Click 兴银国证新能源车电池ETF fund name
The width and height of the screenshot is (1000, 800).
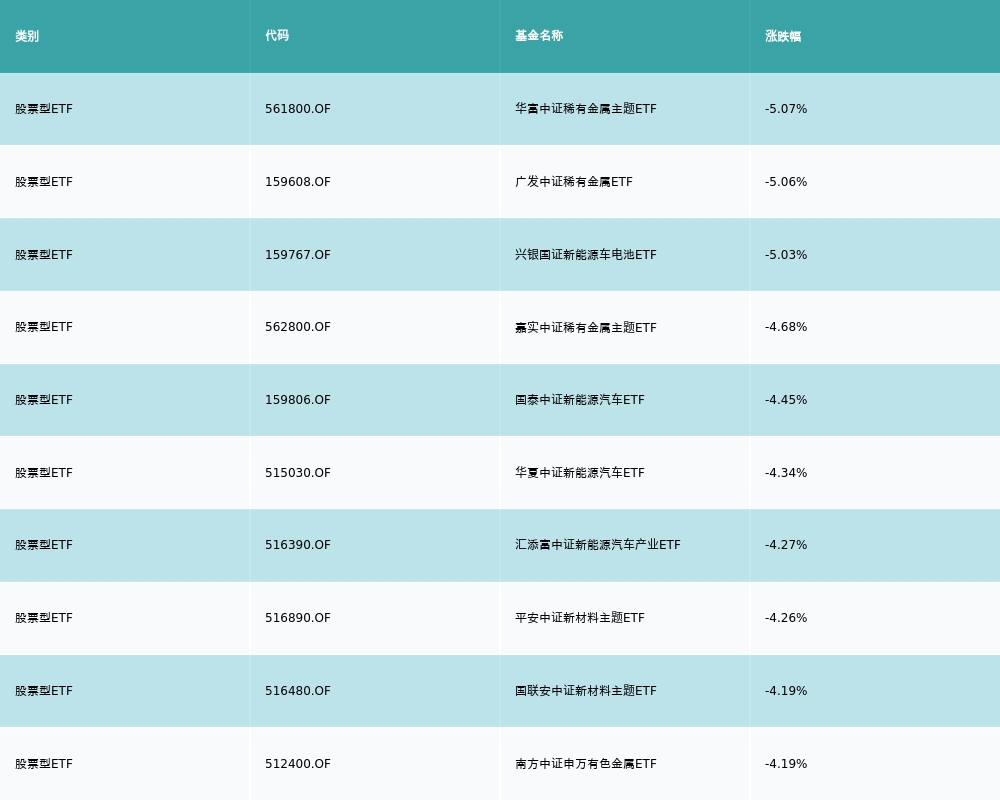pyautogui.click(x=586, y=255)
